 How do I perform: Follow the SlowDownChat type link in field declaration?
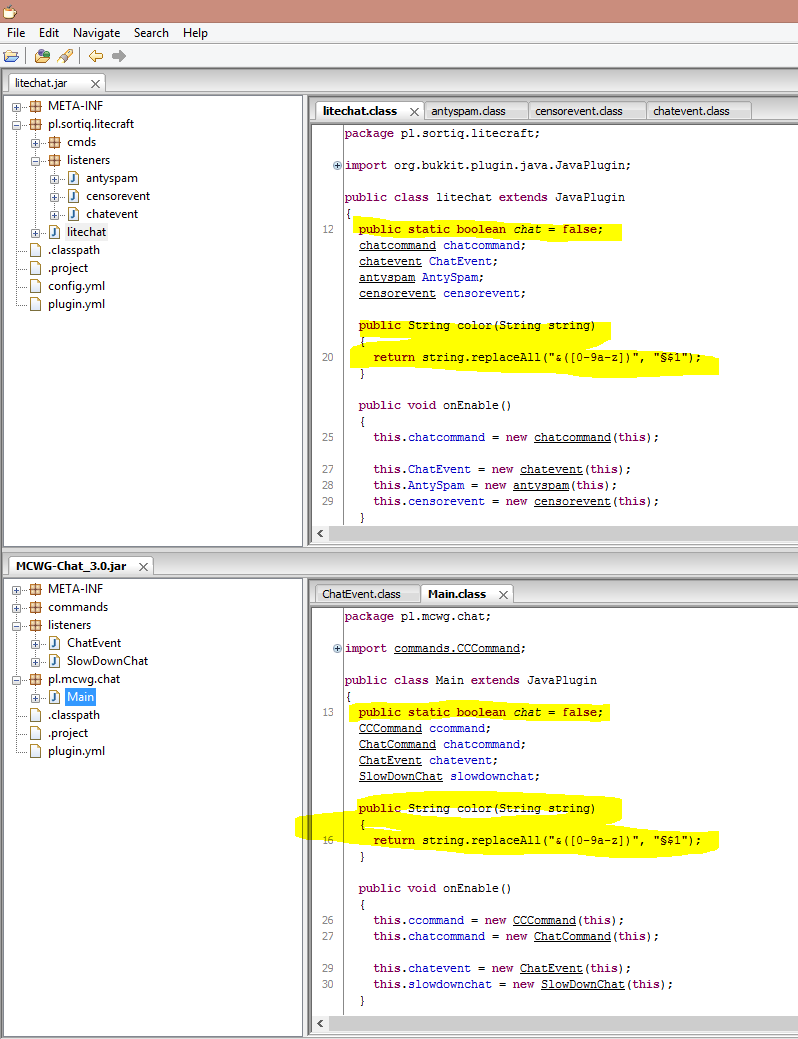[400, 777]
